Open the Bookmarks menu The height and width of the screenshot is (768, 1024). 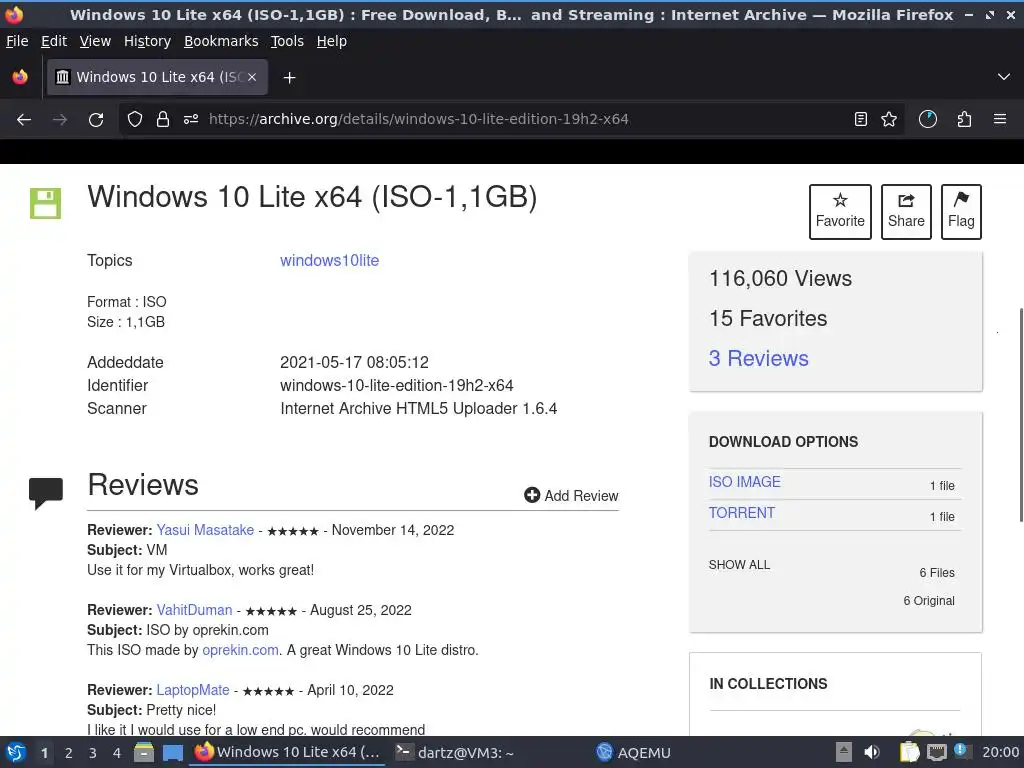[x=221, y=41]
